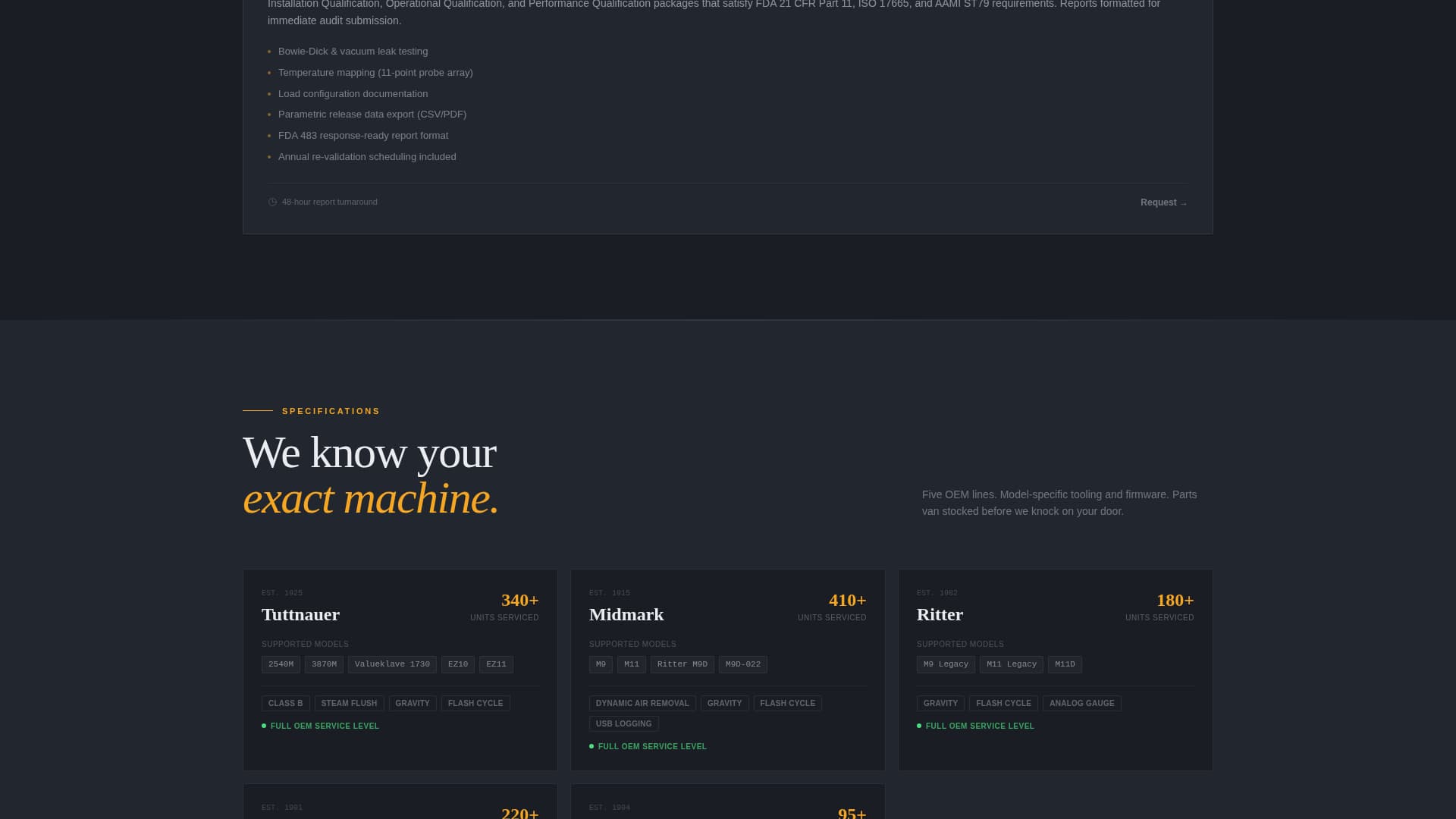Click the M11 Legacy model chip
Image resolution: width=1456 pixels, height=819 pixels.
point(1011,664)
